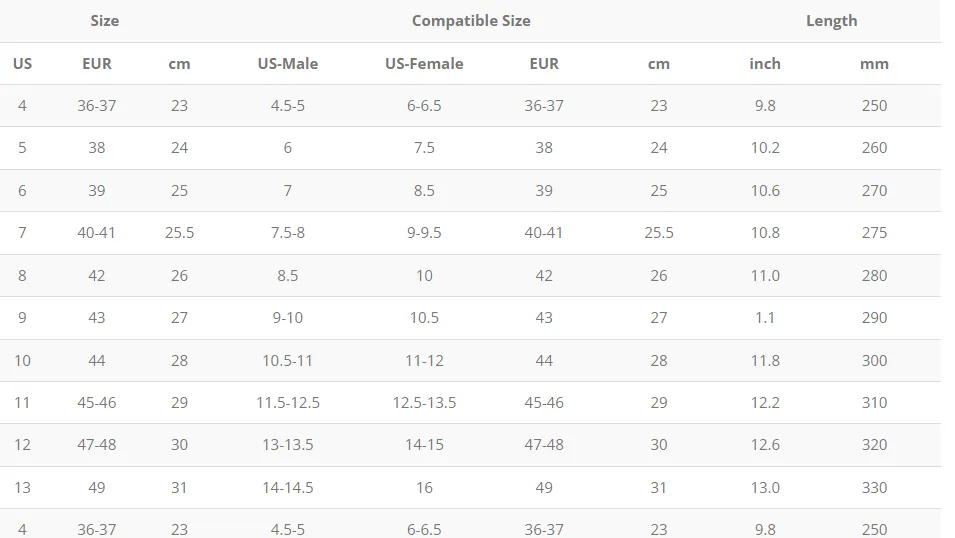The width and height of the screenshot is (955, 538).
Task: Click the US-Female column header
Action: click(424, 63)
